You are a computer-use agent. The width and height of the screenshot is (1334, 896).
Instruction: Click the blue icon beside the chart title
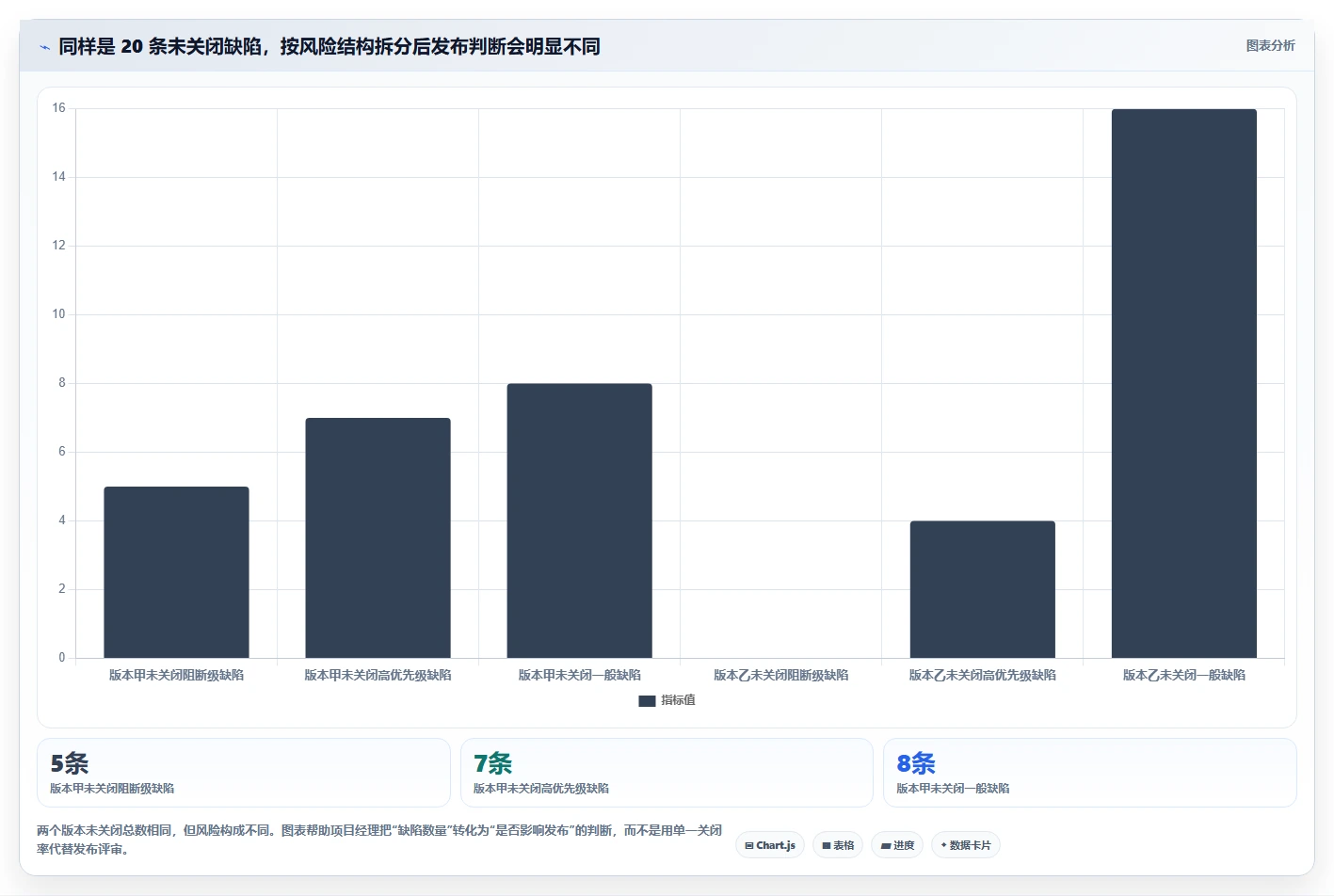[44, 47]
